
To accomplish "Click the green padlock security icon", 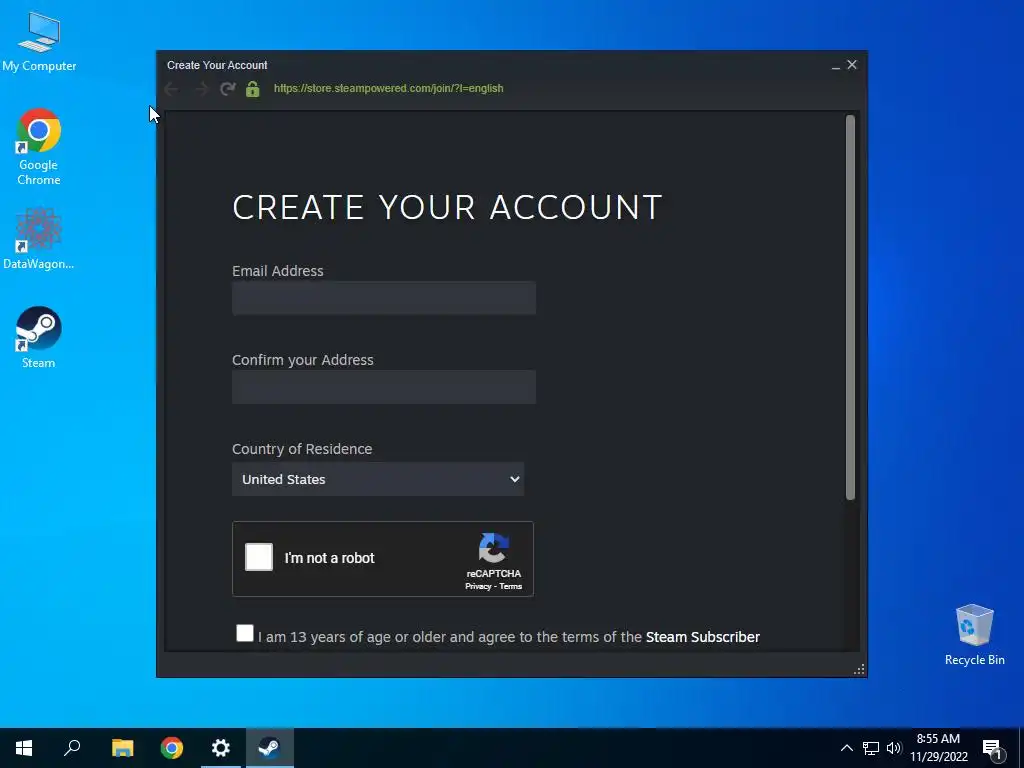I will point(253,89).
